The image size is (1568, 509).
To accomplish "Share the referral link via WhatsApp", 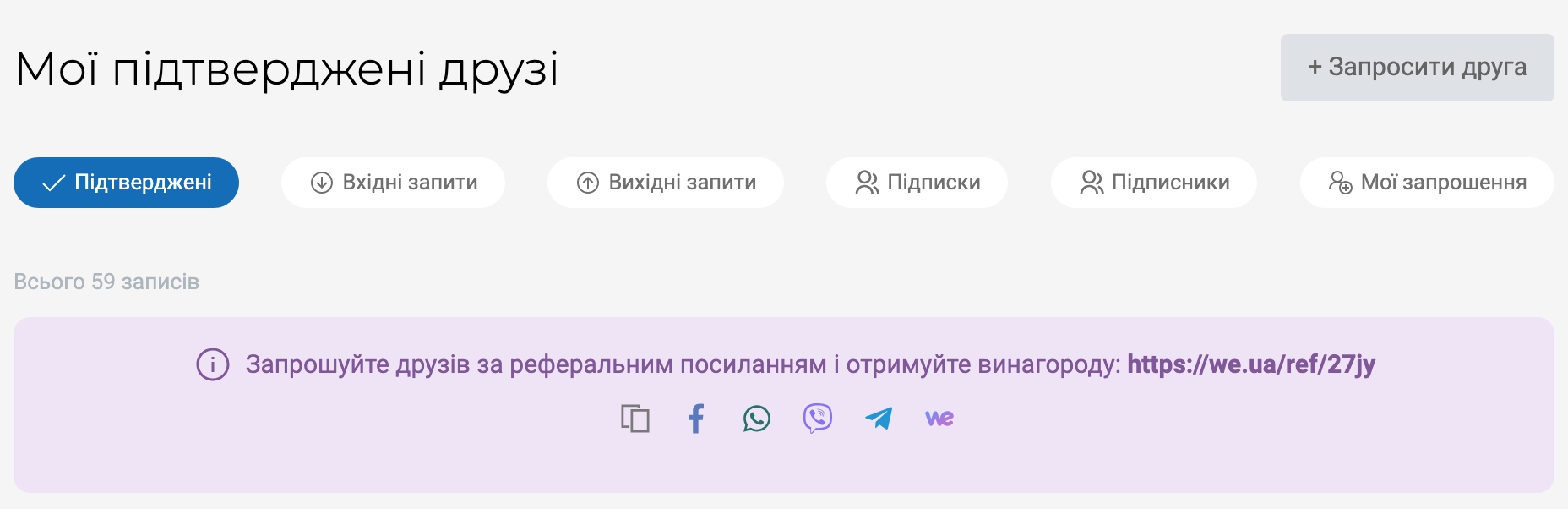I will click(756, 419).
